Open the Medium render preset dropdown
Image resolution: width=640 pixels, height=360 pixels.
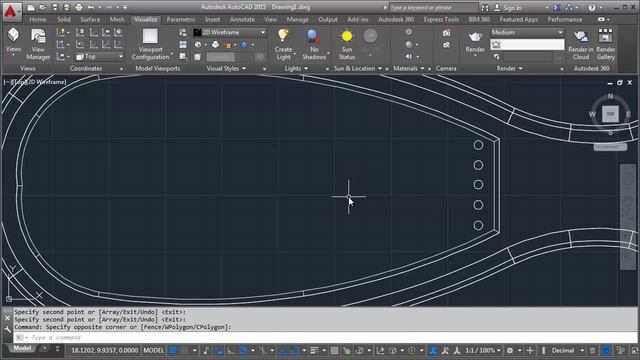[x=527, y=32]
